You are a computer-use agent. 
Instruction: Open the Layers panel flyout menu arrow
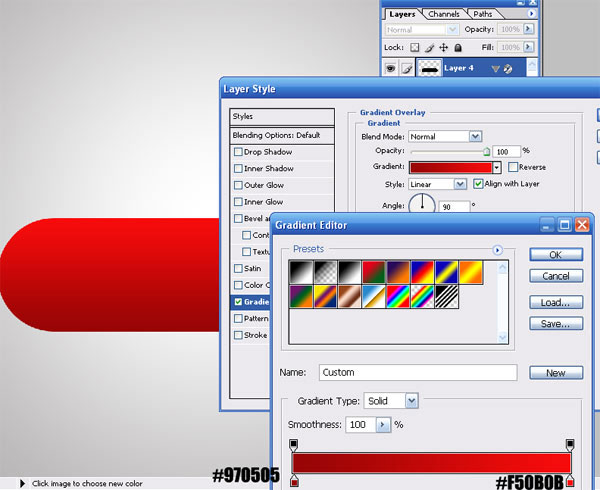[531, 14]
